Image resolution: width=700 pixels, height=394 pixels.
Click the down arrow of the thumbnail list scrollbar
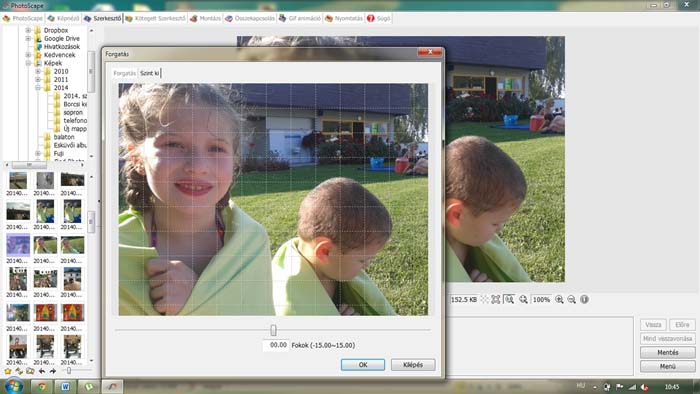click(x=92, y=361)
